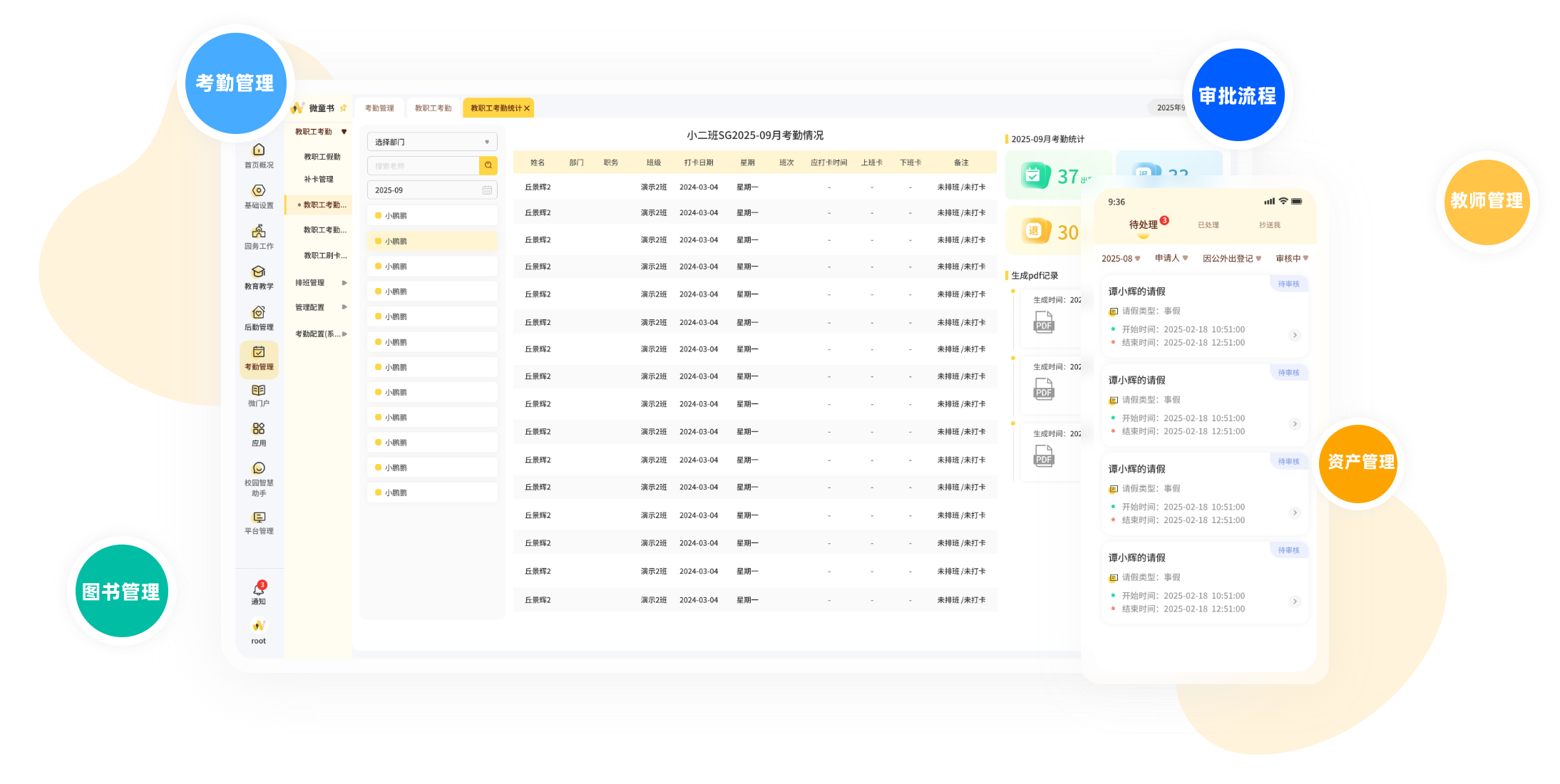Open the 通知 notification bell

pos(259,589)
